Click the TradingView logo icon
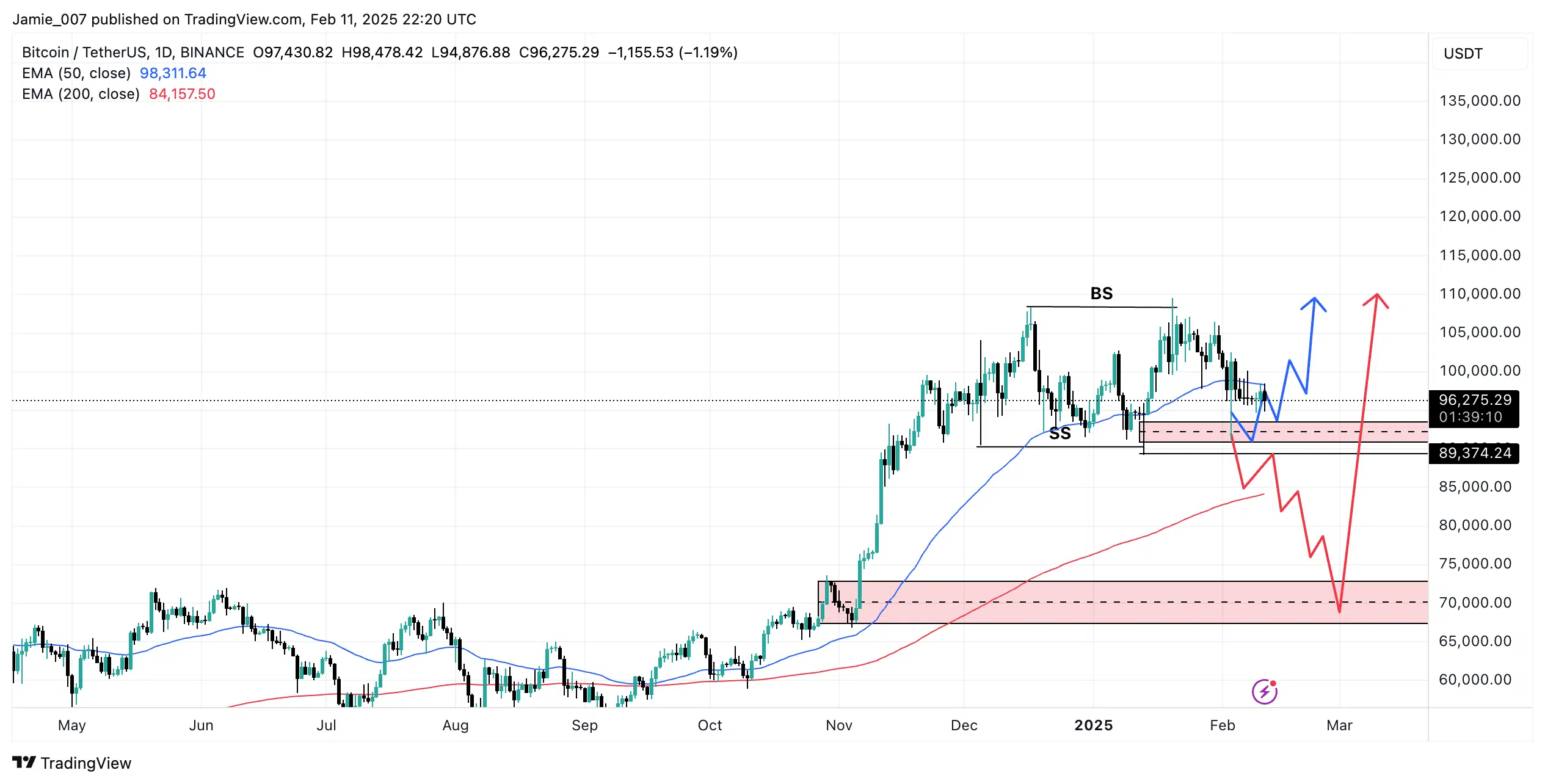 24,763
